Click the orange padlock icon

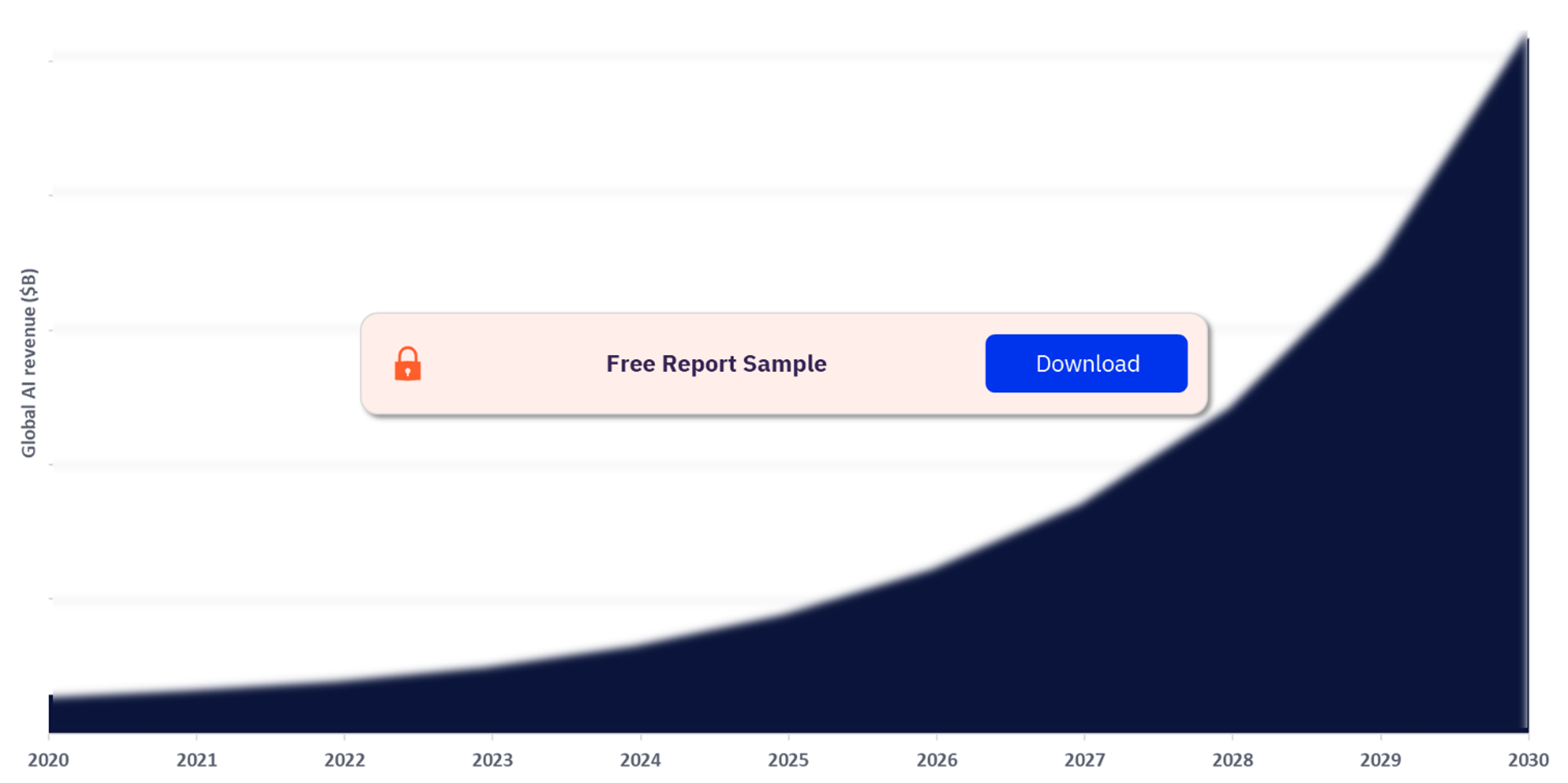[408, 364]
